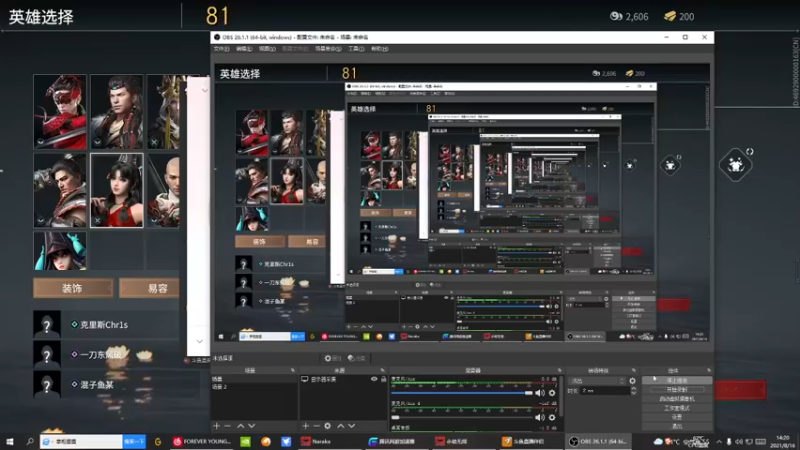Image resolution: width=800 pixels, height=450 pixels.
Task: Click teammate 克里斯Chr1s in game list
Action: pyautogui.click(x=104, y=324)
